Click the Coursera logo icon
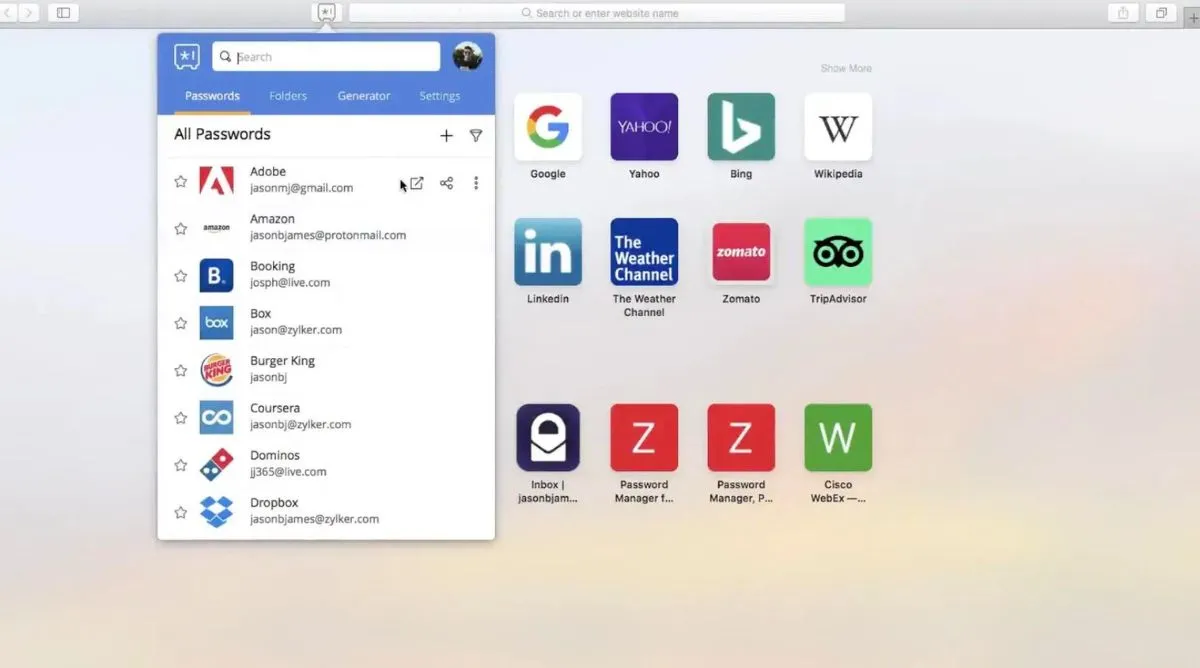 (x=216, y=417)
